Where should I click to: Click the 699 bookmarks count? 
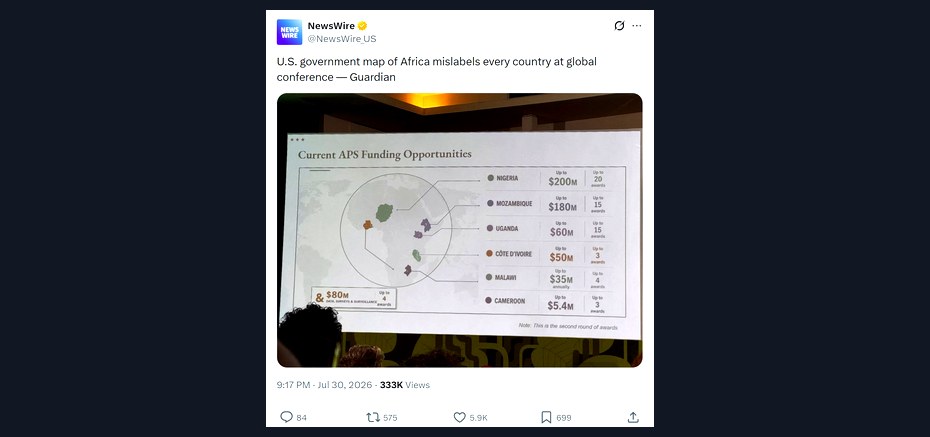563,417
